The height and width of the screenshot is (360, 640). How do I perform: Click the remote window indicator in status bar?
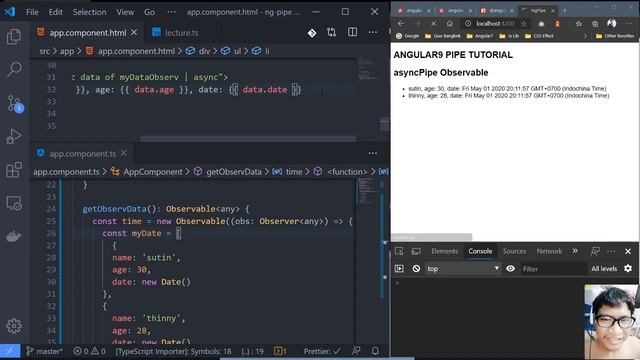pos(10,351)
